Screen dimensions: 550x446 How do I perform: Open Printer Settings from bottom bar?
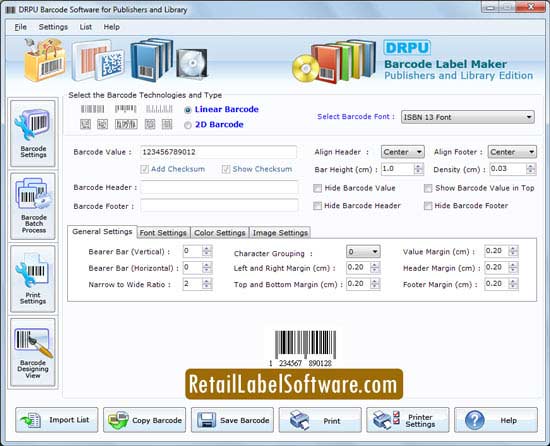408,420
